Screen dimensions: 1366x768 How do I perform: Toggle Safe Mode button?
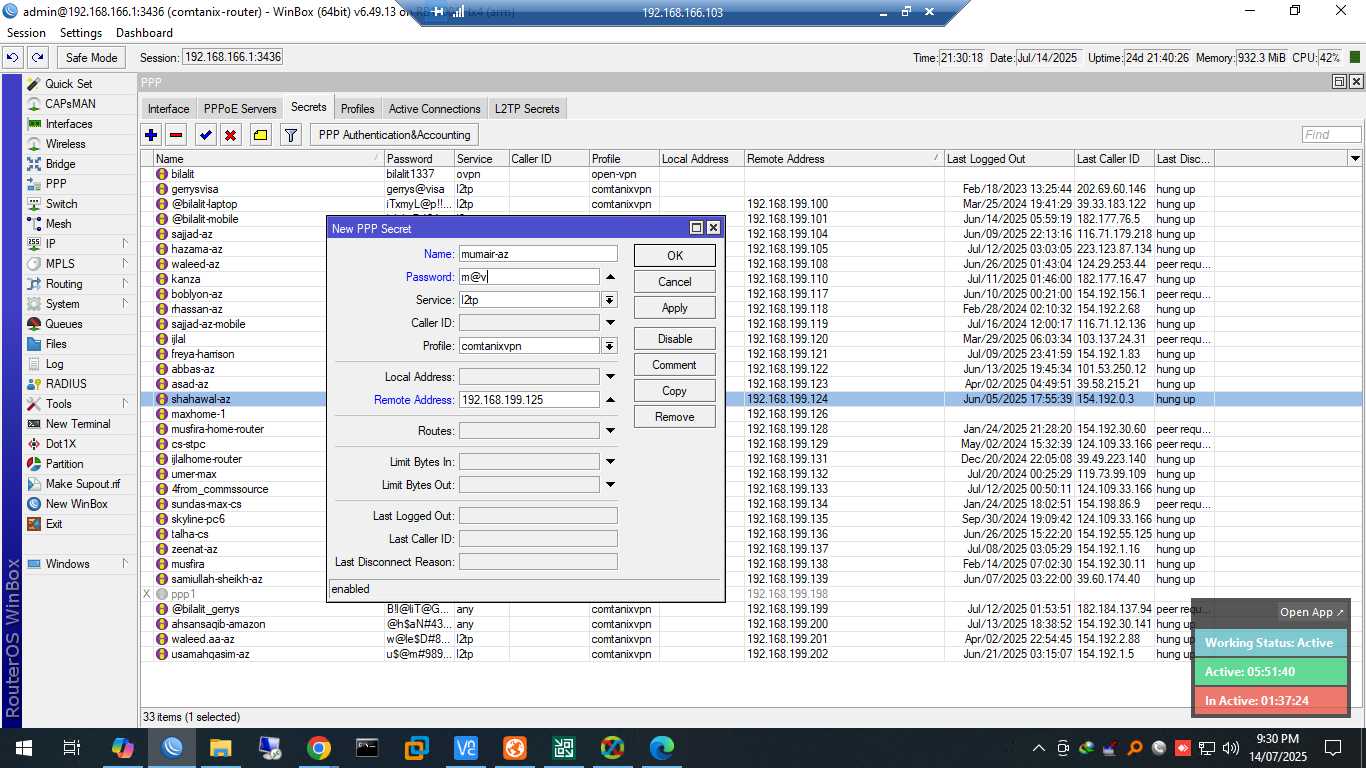91,58
